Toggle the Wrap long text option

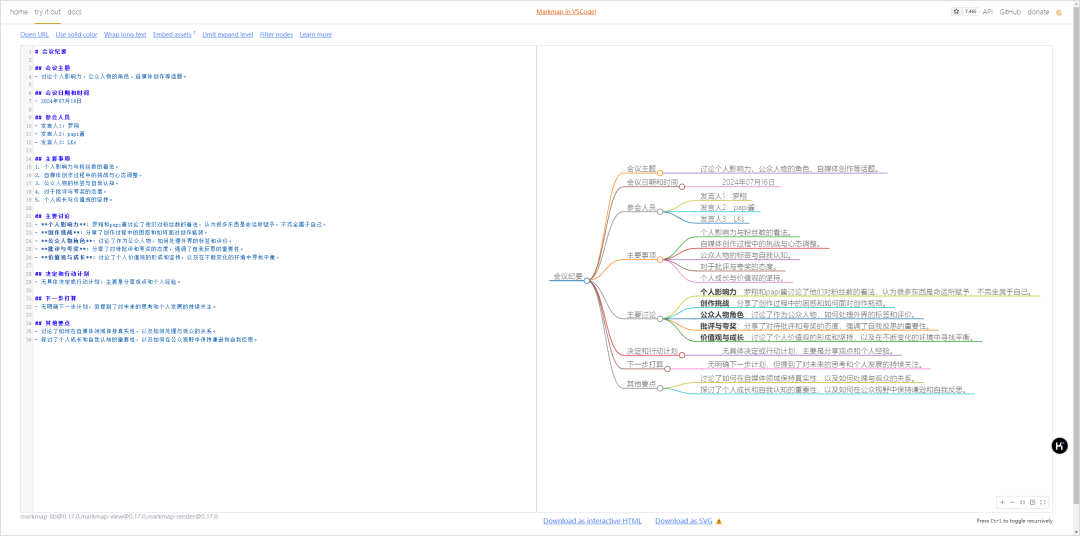pos(125,34)
